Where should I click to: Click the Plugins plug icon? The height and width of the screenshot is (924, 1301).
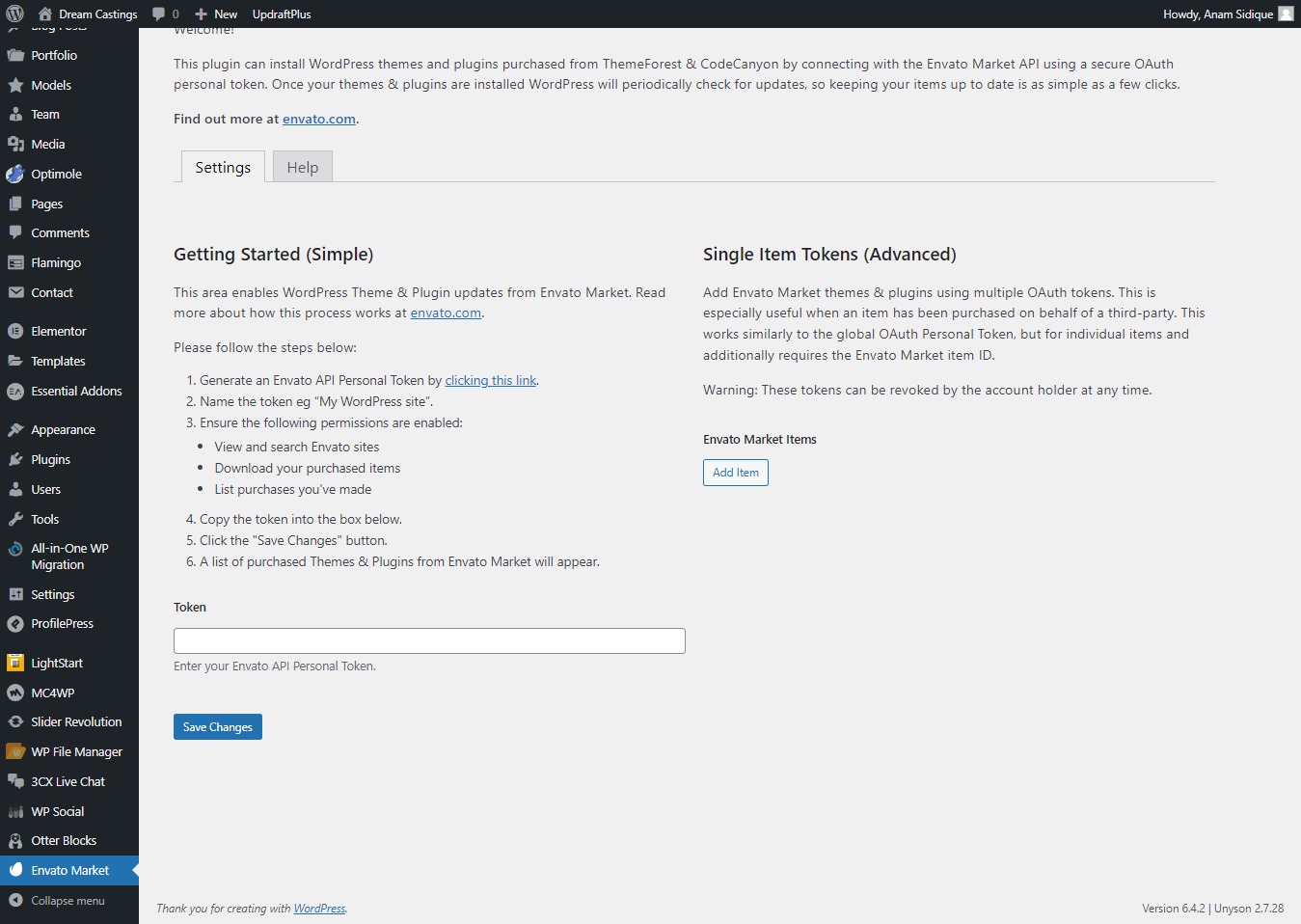coord(15,459)
